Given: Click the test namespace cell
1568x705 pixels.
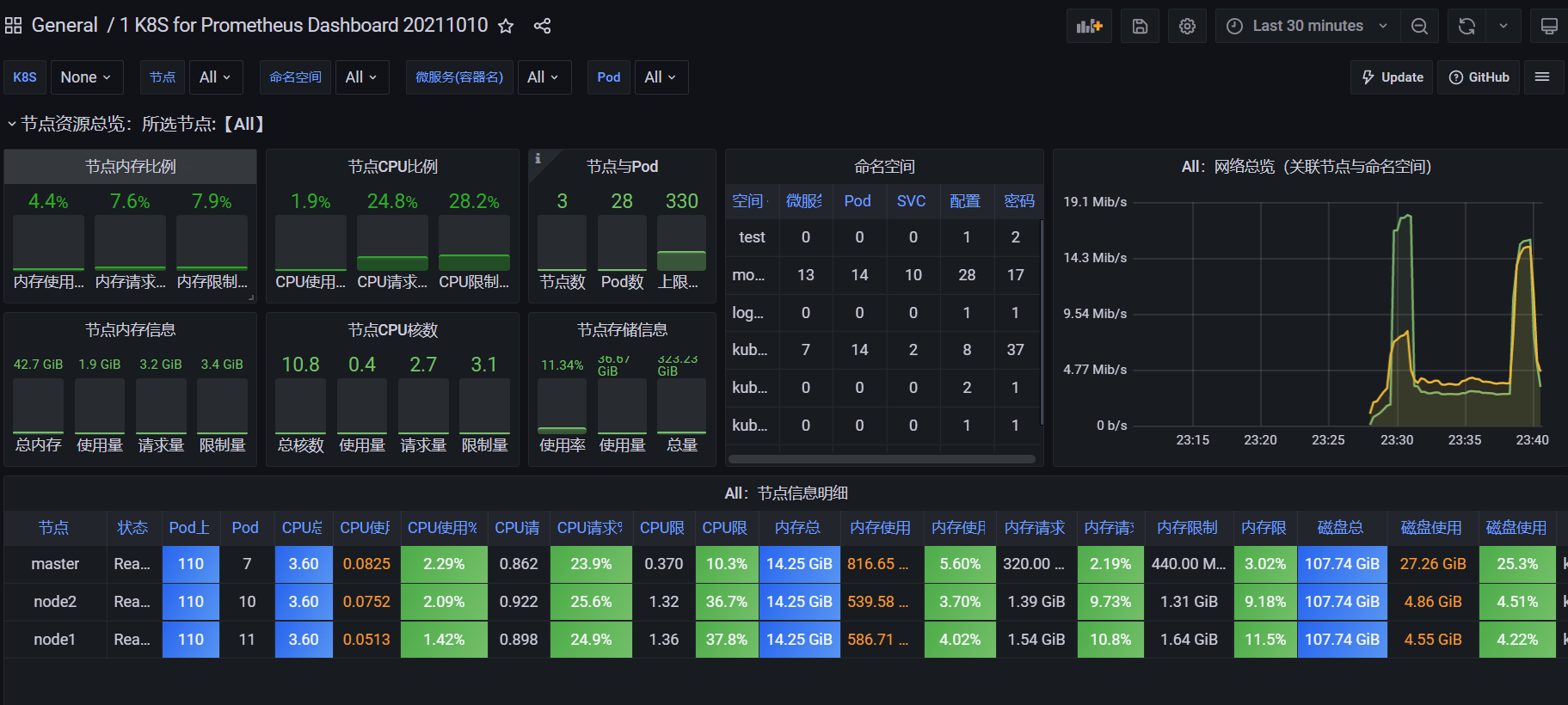Looking at the screenshot, I should tap(752, 237).
